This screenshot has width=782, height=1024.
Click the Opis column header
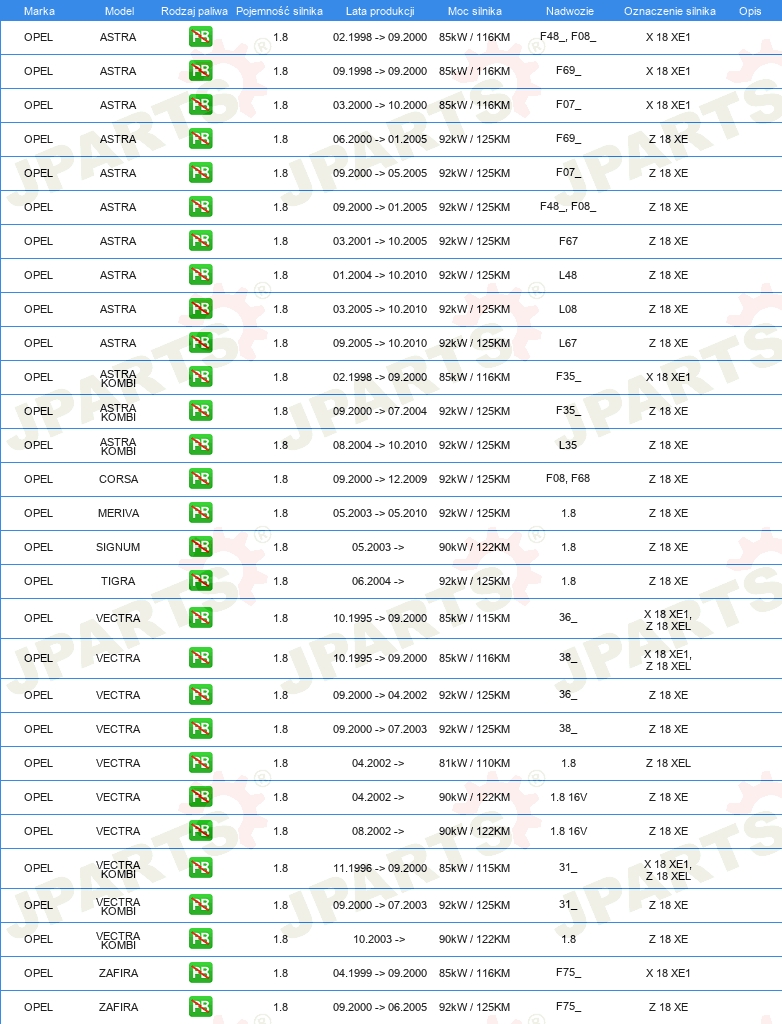point(750,11)
